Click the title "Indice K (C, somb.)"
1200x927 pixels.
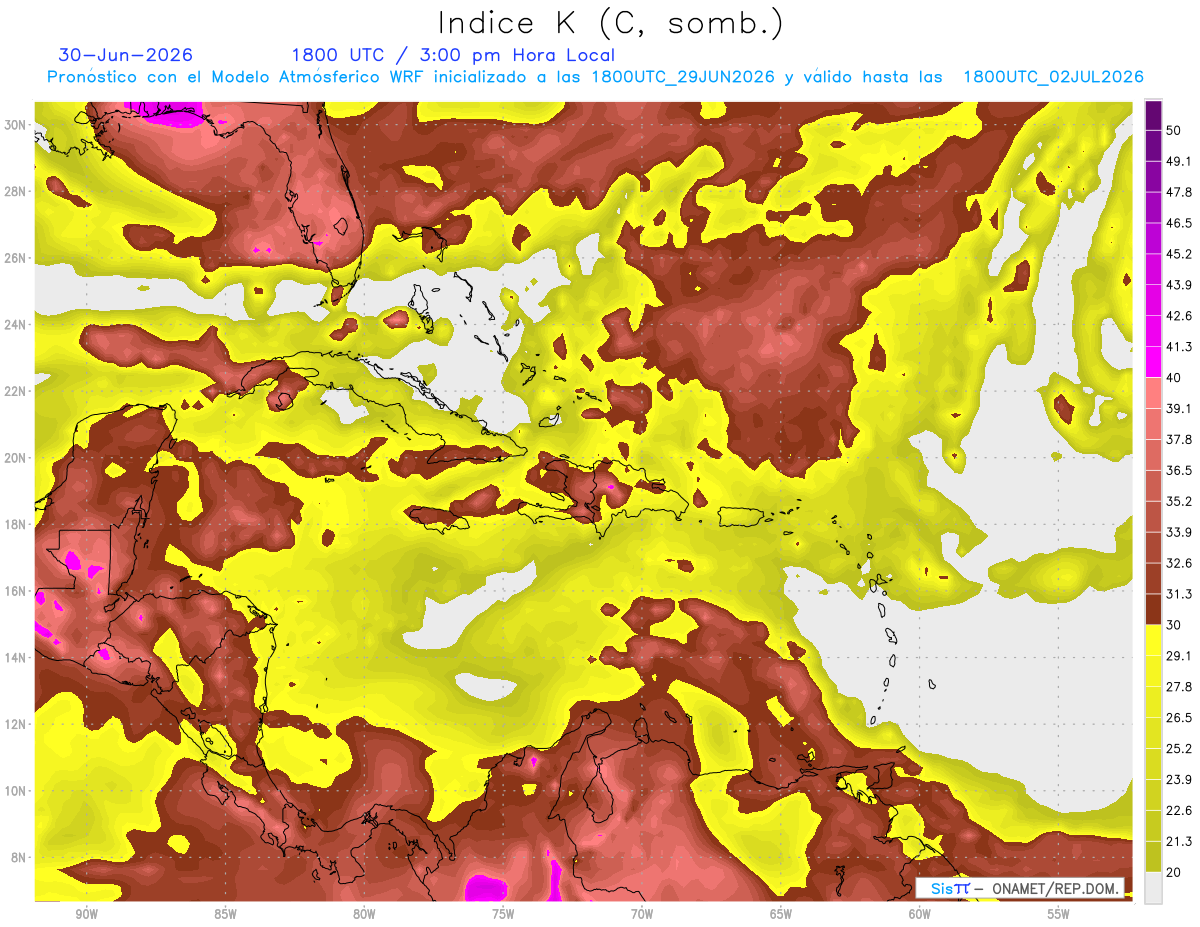[x=611, y=24]
